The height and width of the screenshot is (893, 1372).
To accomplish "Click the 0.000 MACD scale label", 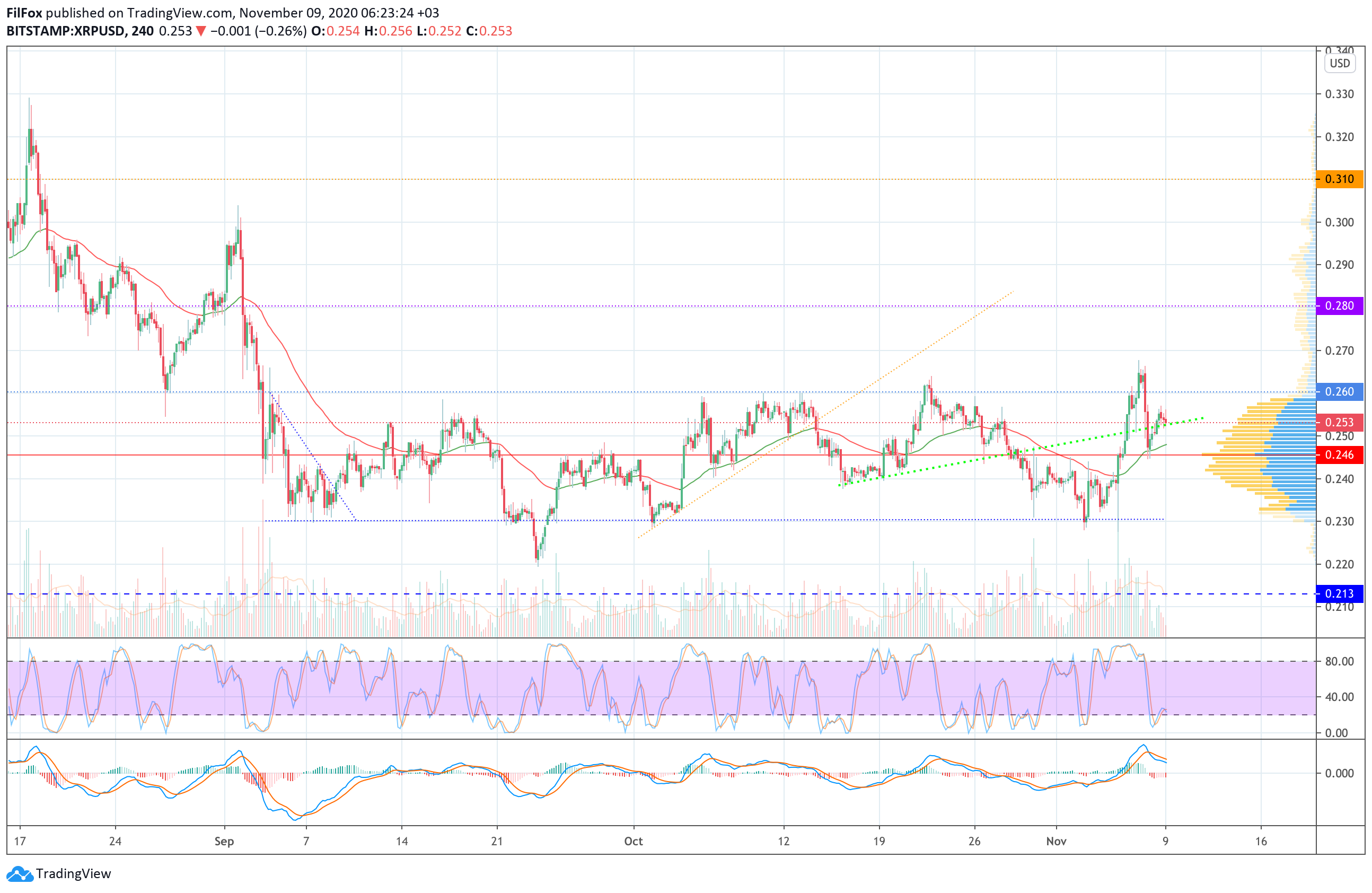I will tap(1339, 774).
